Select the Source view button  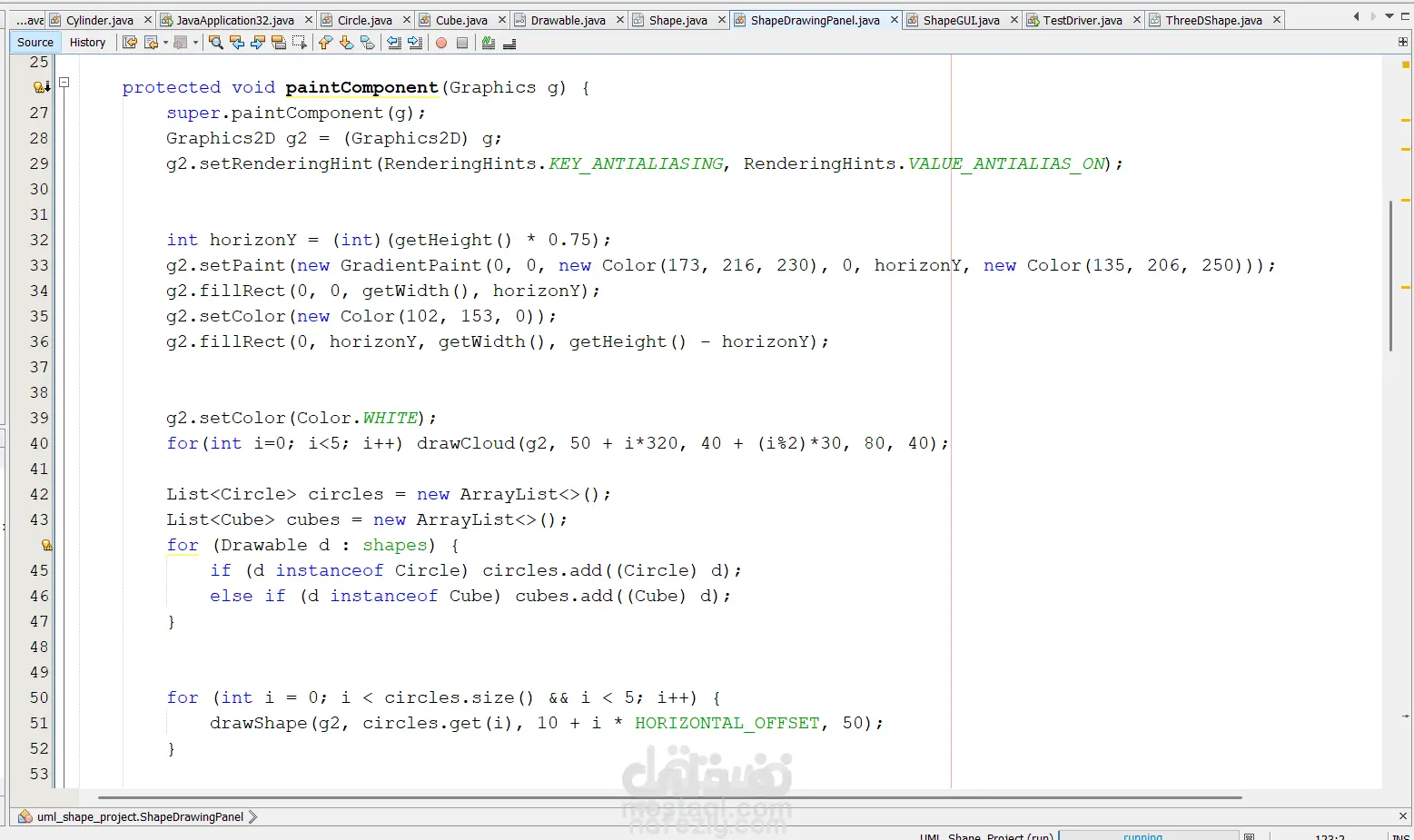[x=35, y=43]
